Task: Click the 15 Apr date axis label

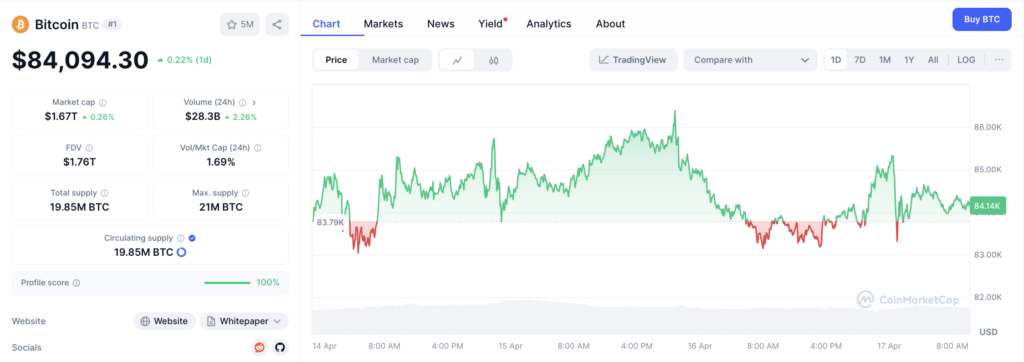Action: pos(511,346)
